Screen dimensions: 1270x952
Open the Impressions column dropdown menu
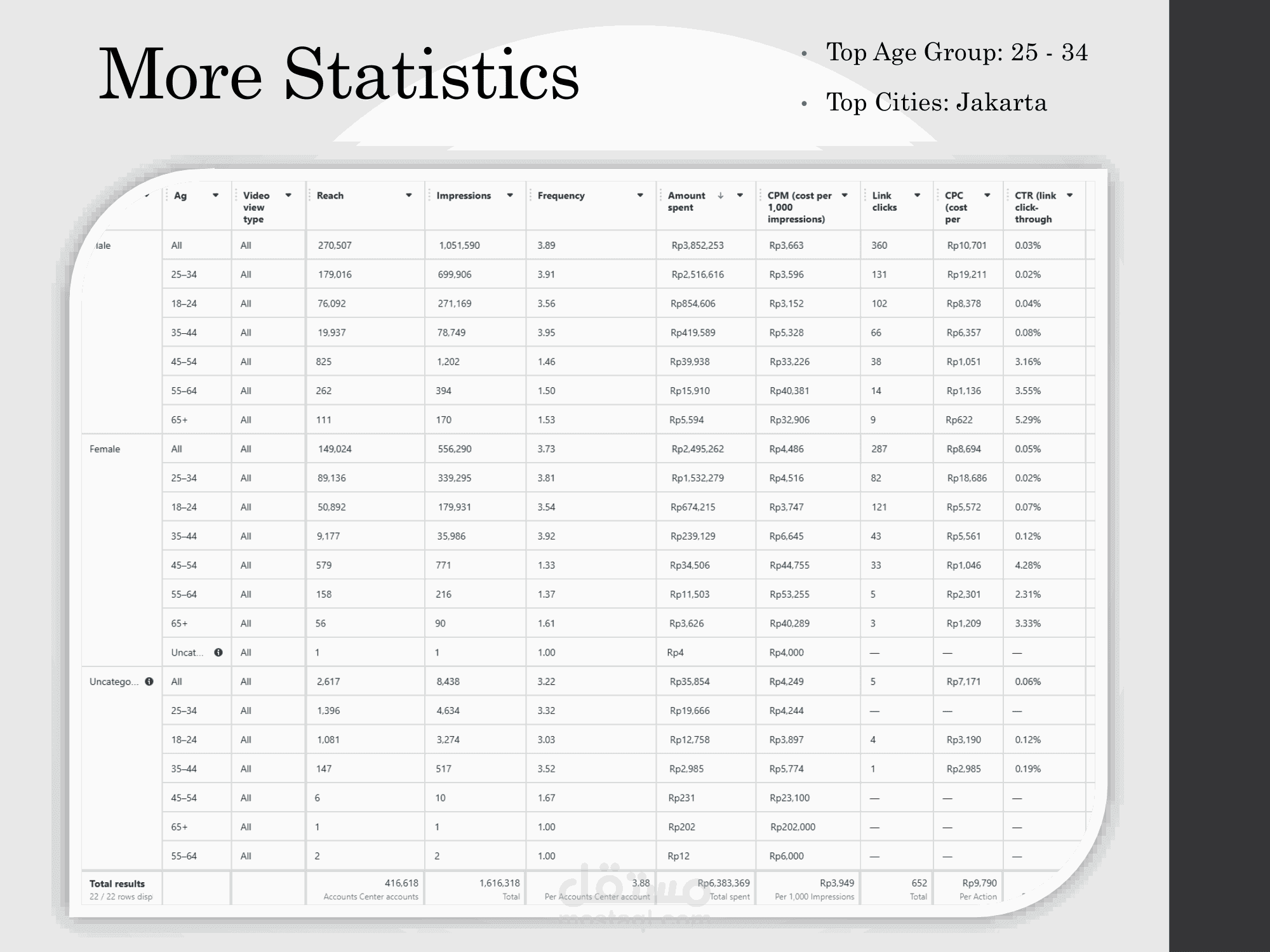point(510,195)
